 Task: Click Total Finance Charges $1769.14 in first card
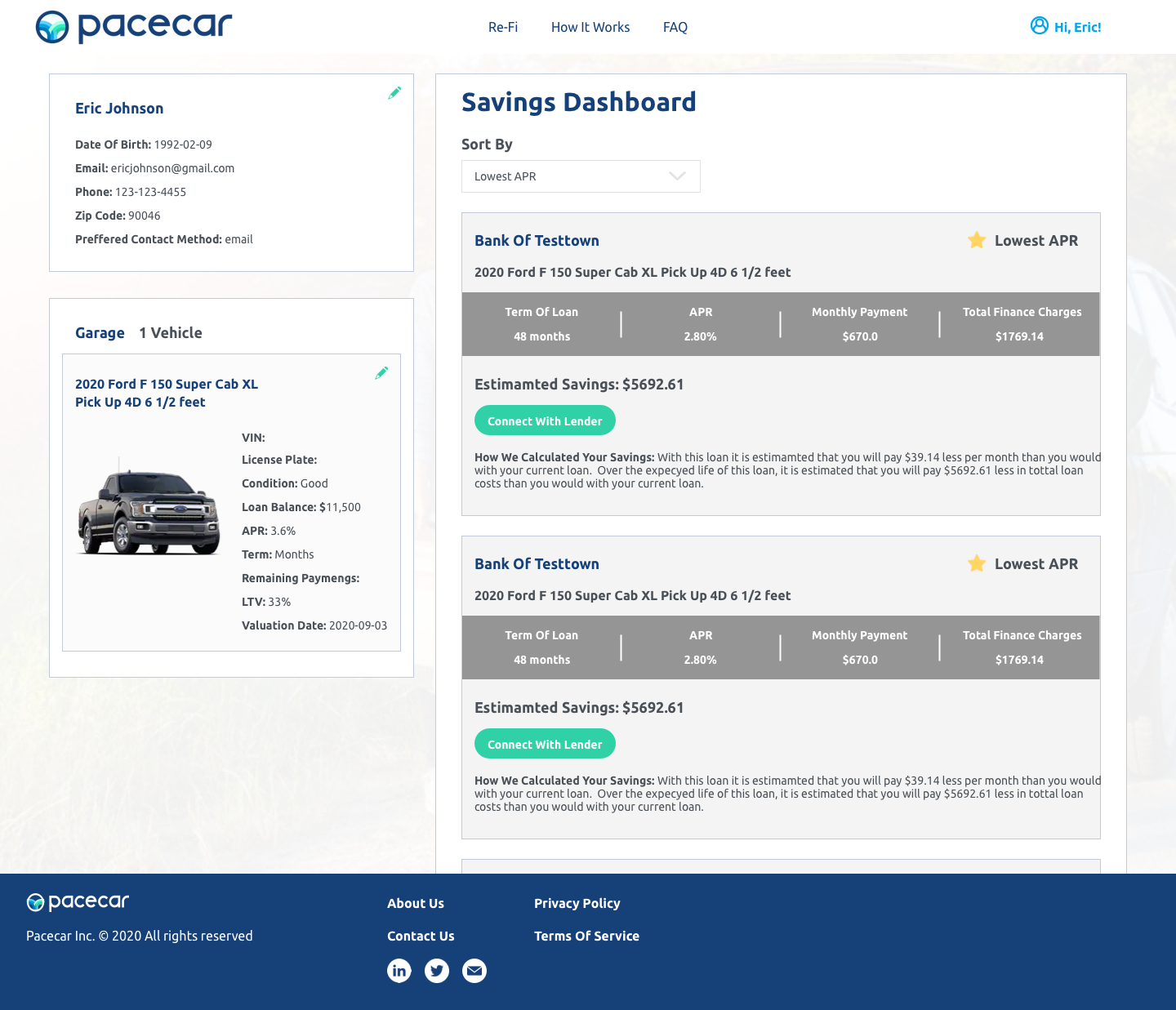pos(1022,324)
